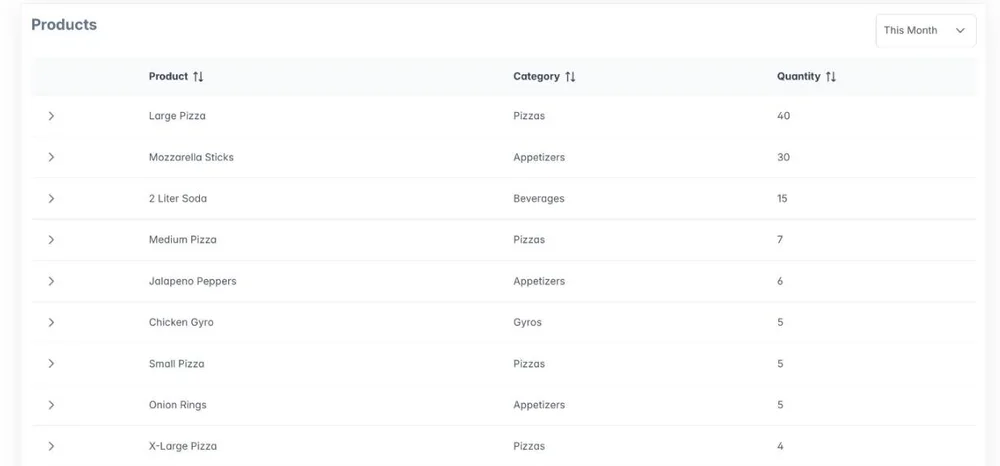1000x466 pixels.
Task: Expand the Medium Pizza row
Action: pyautogui.click(x=51, y=240)
